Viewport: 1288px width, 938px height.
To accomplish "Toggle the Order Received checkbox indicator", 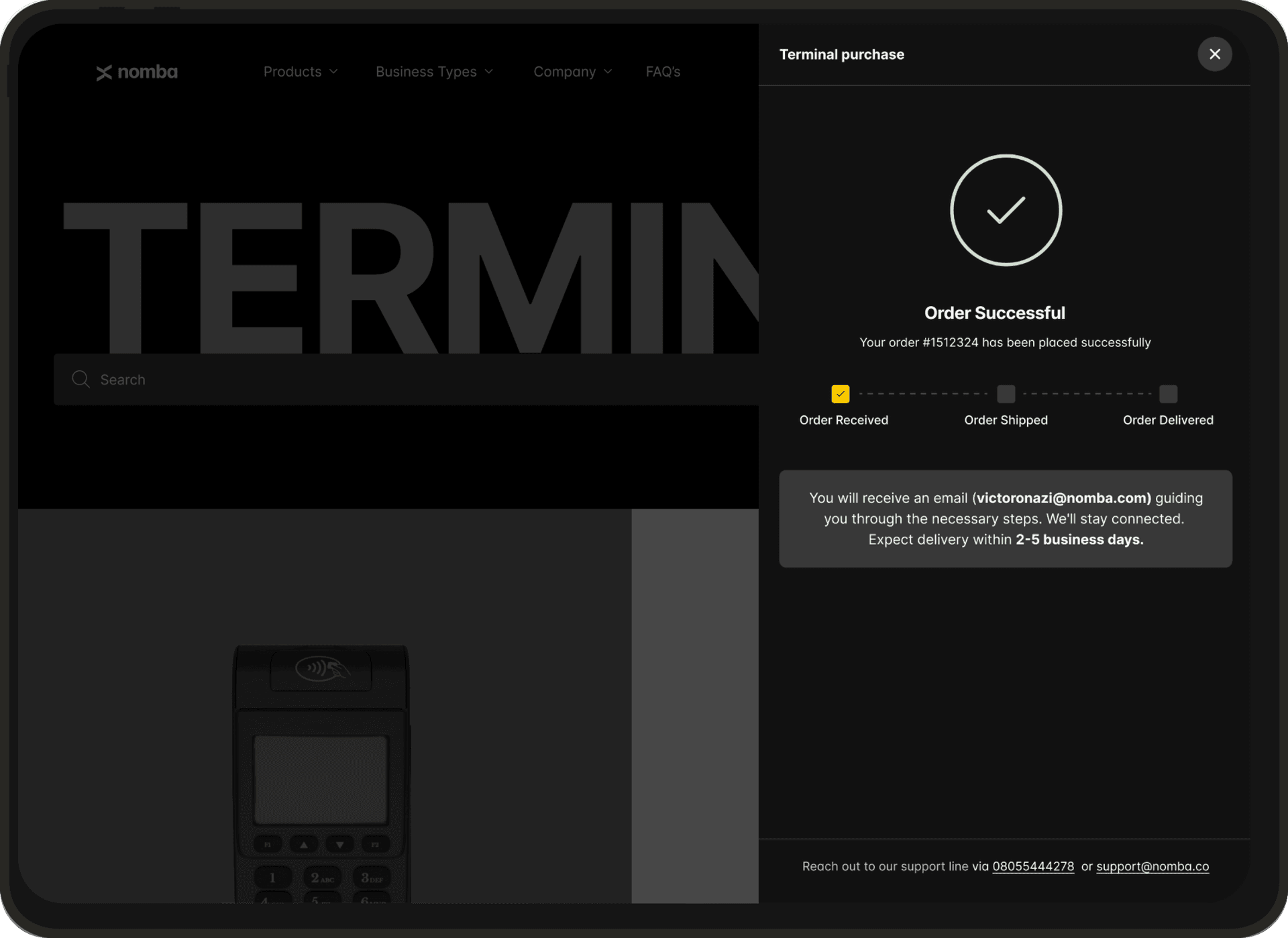I will 840,393.
